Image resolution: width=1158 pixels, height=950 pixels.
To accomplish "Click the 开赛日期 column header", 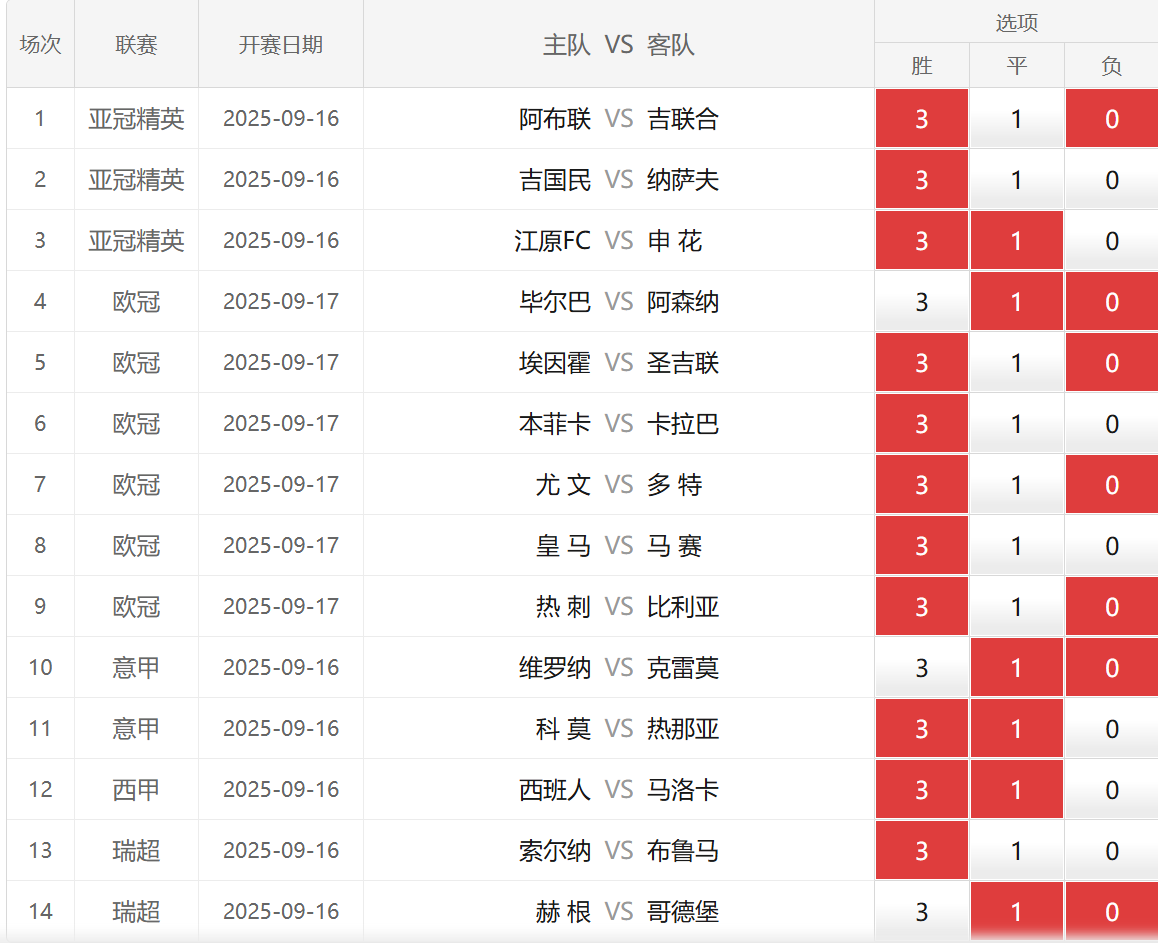I will (281, 44).
